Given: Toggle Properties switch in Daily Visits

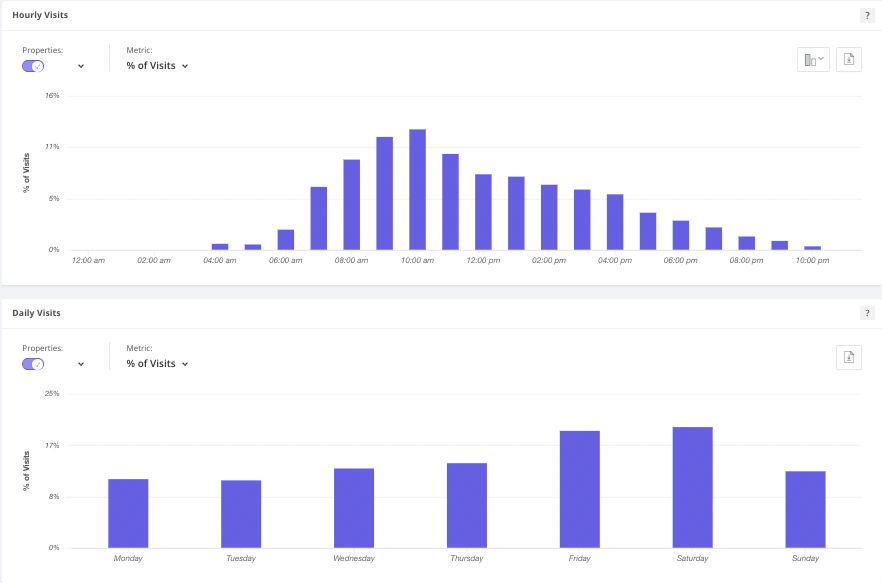Looking at the screenshot, I should click(x=32, y=364).
